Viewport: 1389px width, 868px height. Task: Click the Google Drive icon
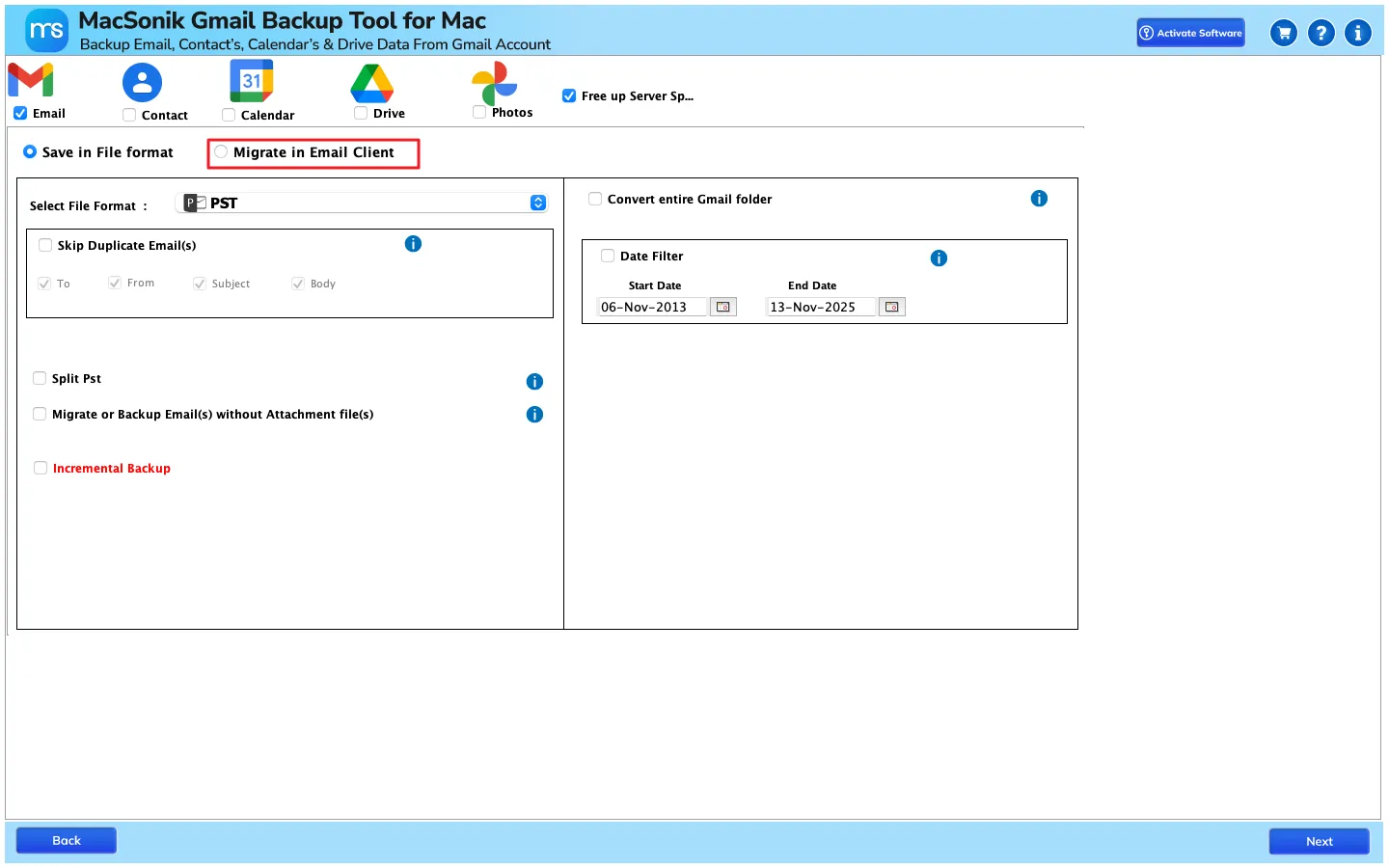coord(372,83)
